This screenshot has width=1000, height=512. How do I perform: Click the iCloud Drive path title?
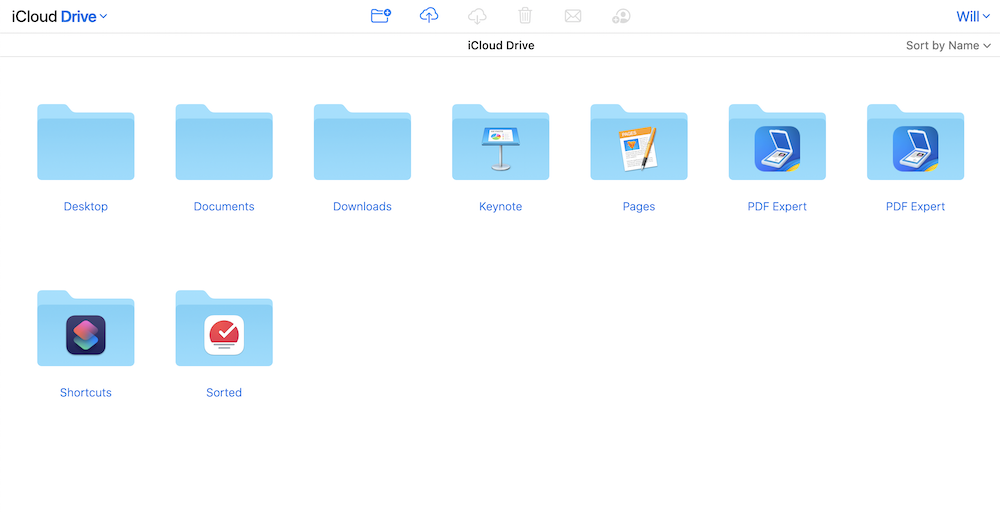click(501, 45)
